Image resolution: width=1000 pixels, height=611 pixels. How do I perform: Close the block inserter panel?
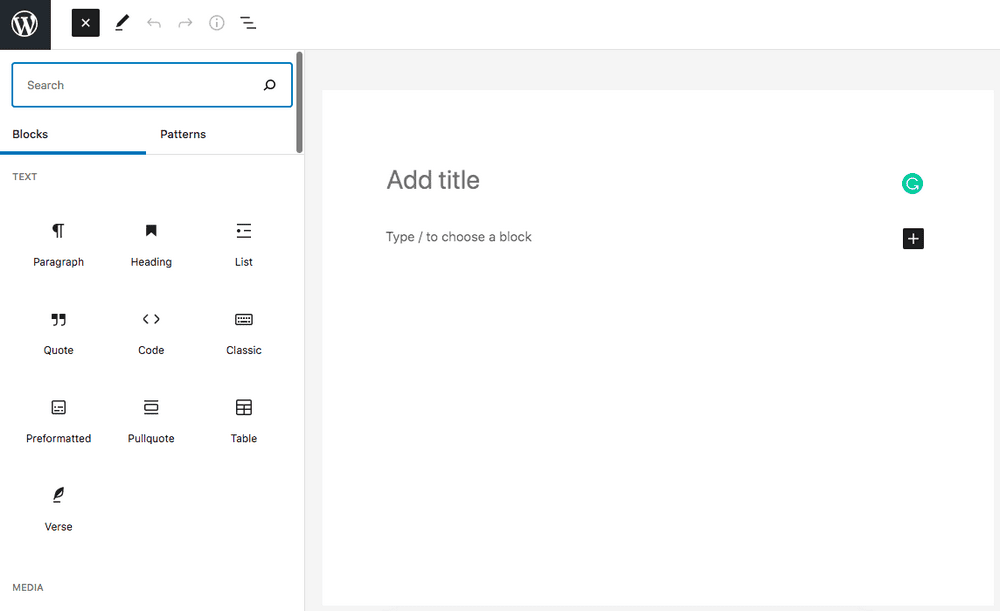pos(85,23)
